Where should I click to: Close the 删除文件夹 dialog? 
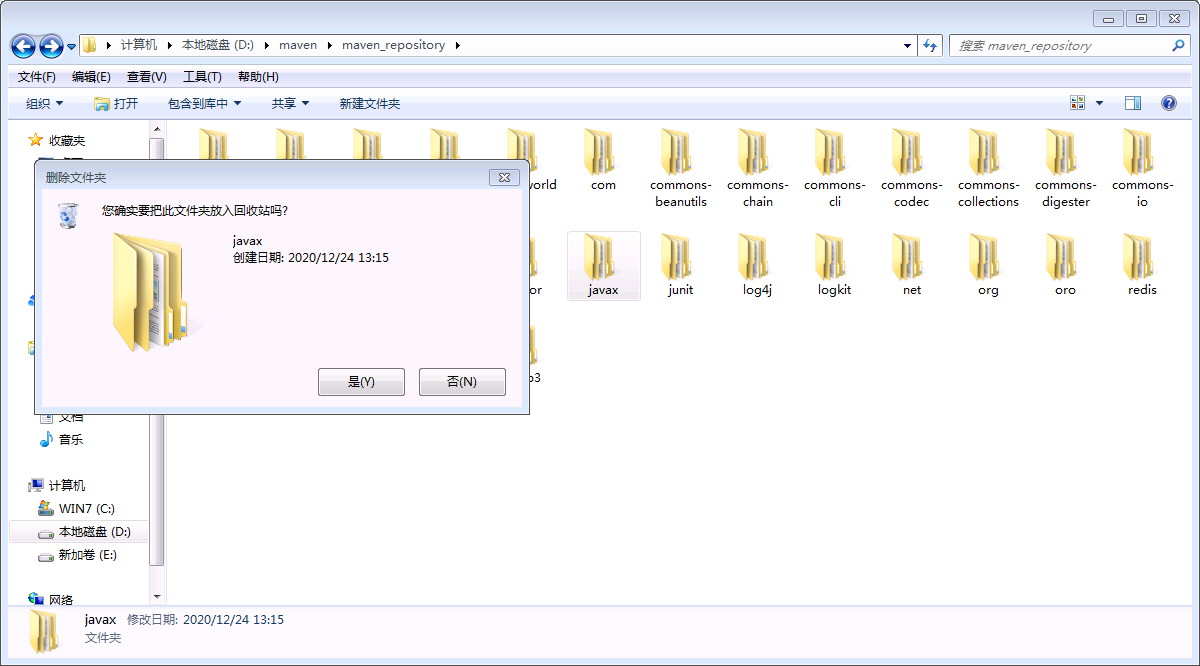tap(504, 177)
